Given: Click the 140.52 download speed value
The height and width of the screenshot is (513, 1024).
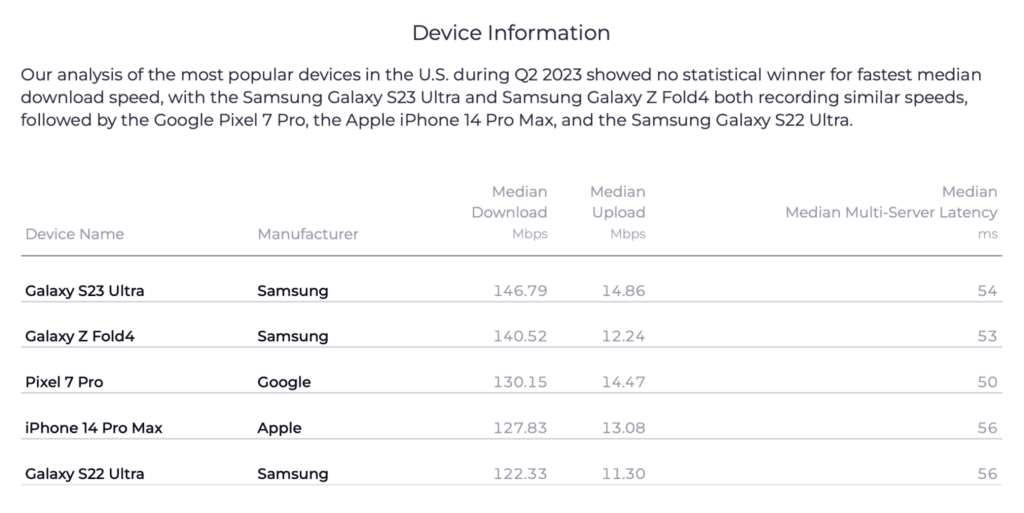Looking at the screenshot, I should pos(520,336).
